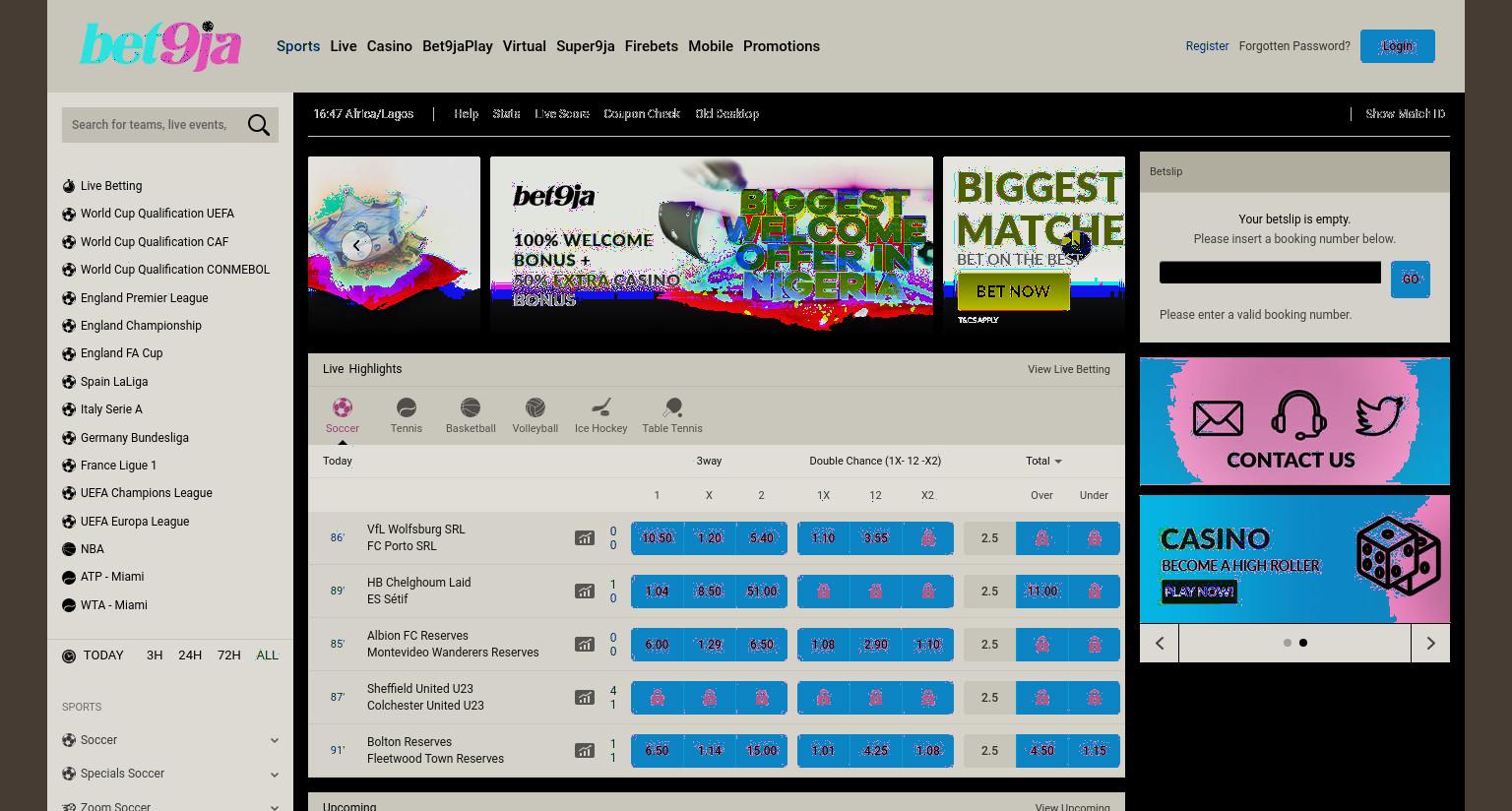Toggle Show Match ID
Viewport: 1512px width, 811px height.
click(1405, 114)
